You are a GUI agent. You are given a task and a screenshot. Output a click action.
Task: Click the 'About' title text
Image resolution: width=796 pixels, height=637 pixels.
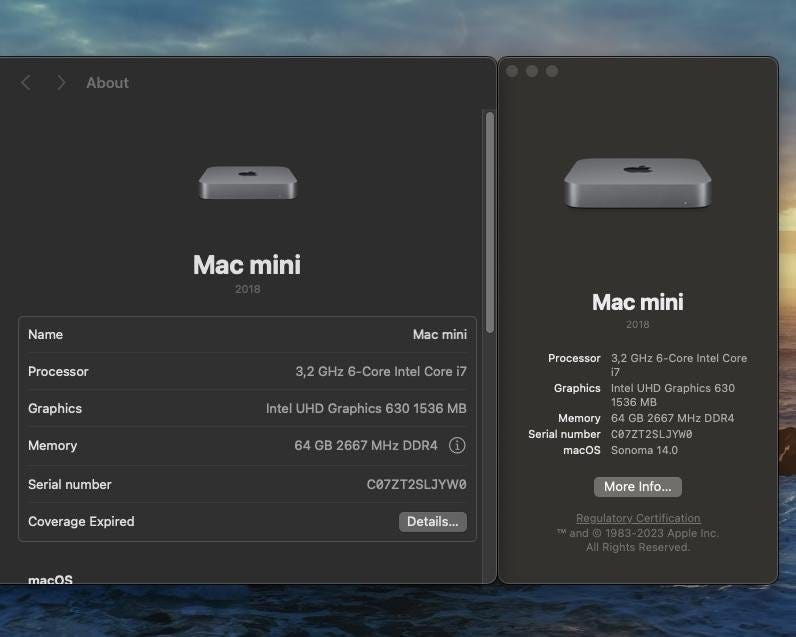107,83
